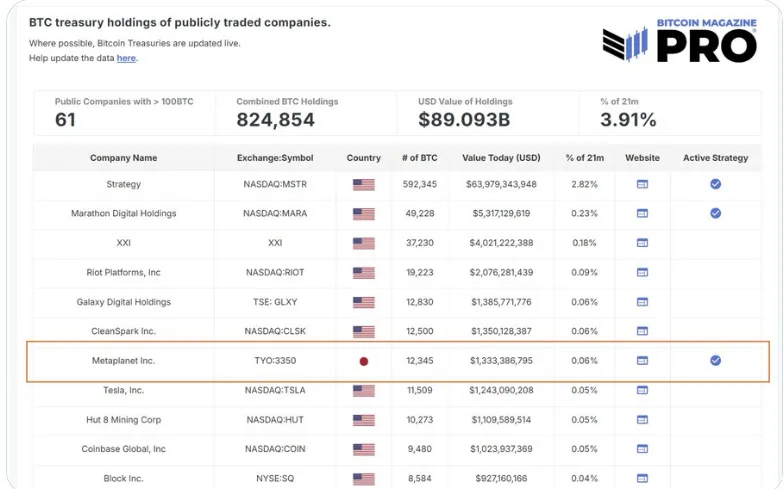
Task: Open Marathon Digital Holdings website icon
Action: pos(642,213)
